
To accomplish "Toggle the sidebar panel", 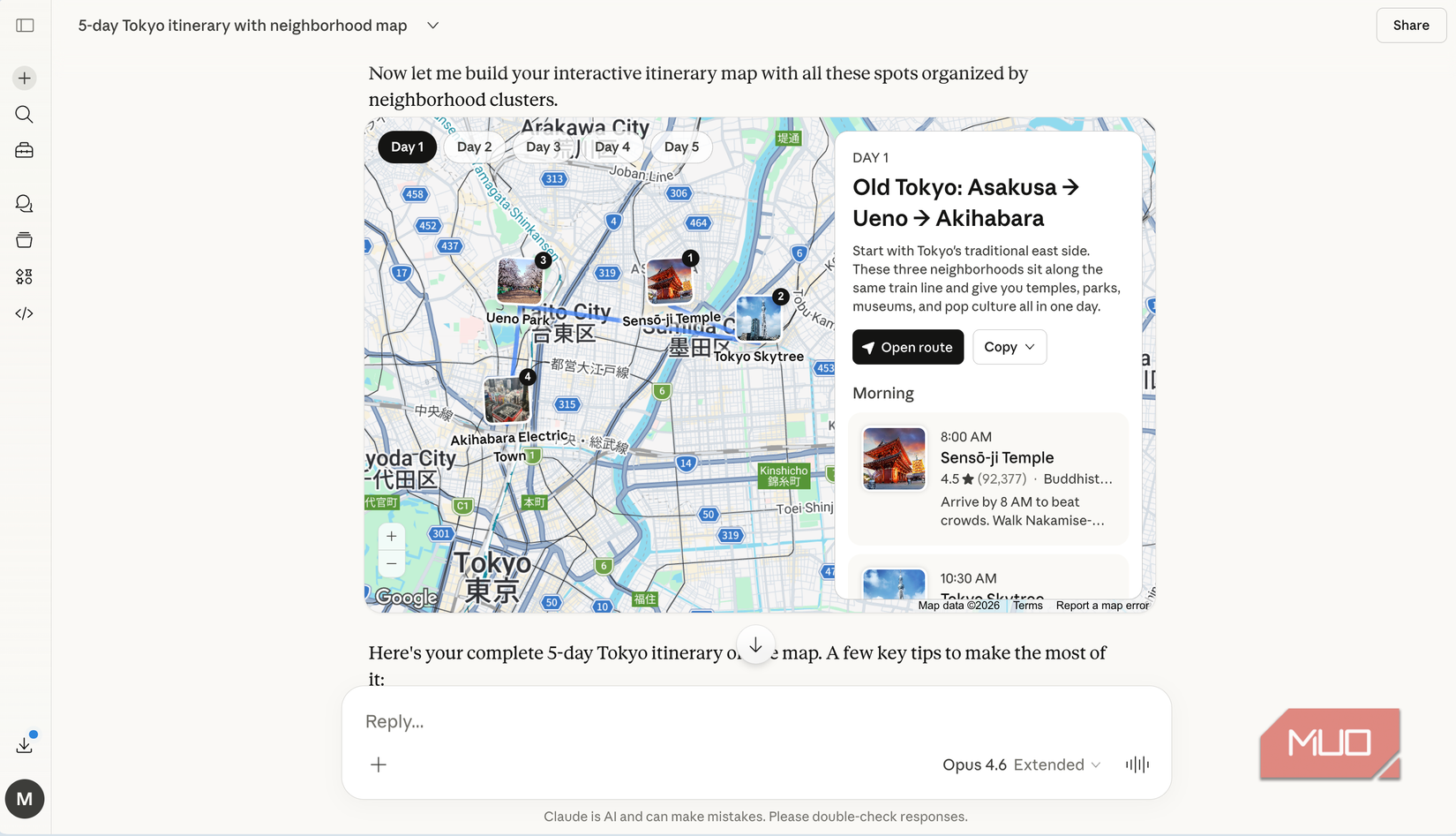I will [x=25, y=25].
